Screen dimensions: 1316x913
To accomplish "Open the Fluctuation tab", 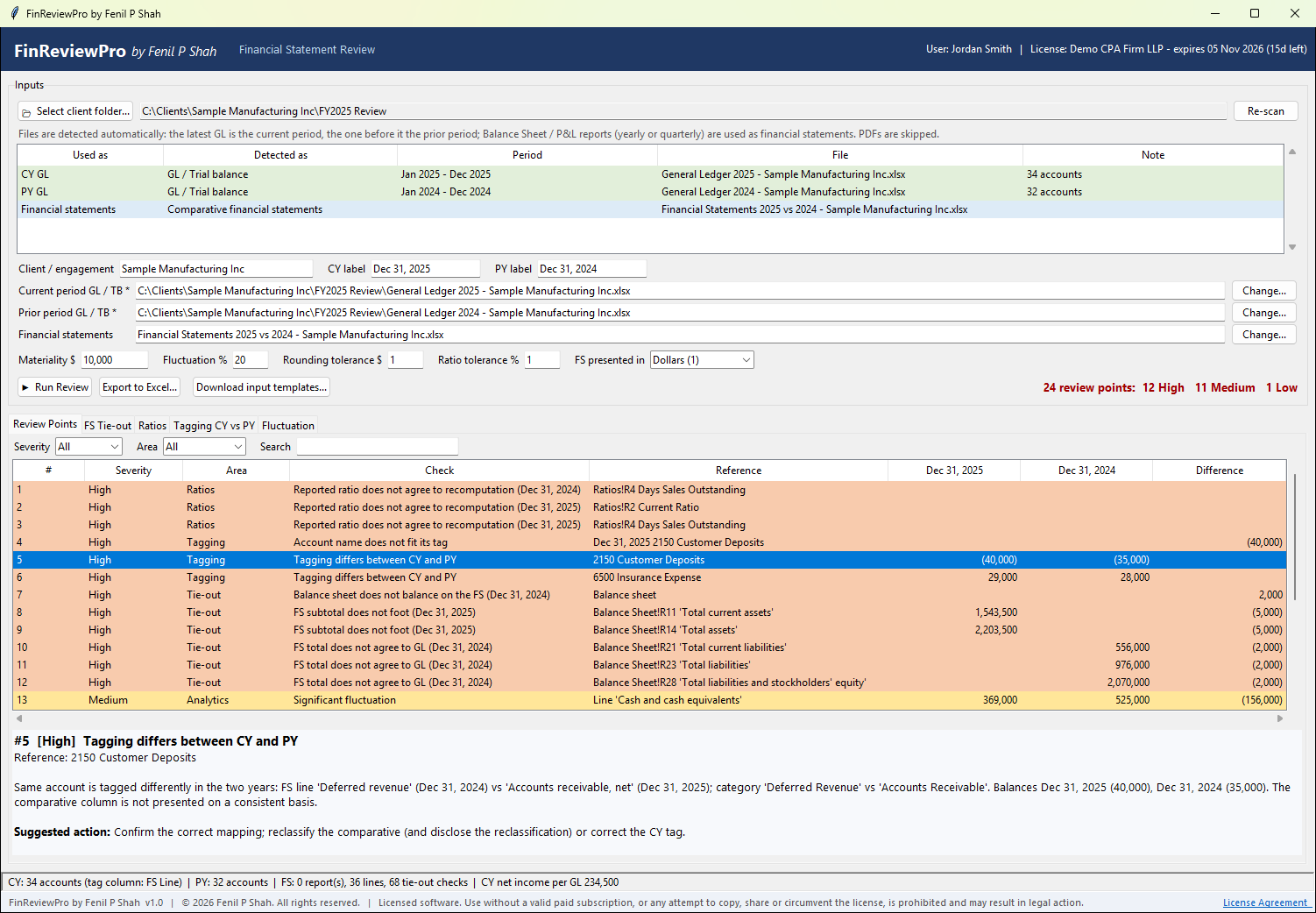I will 288,426.
